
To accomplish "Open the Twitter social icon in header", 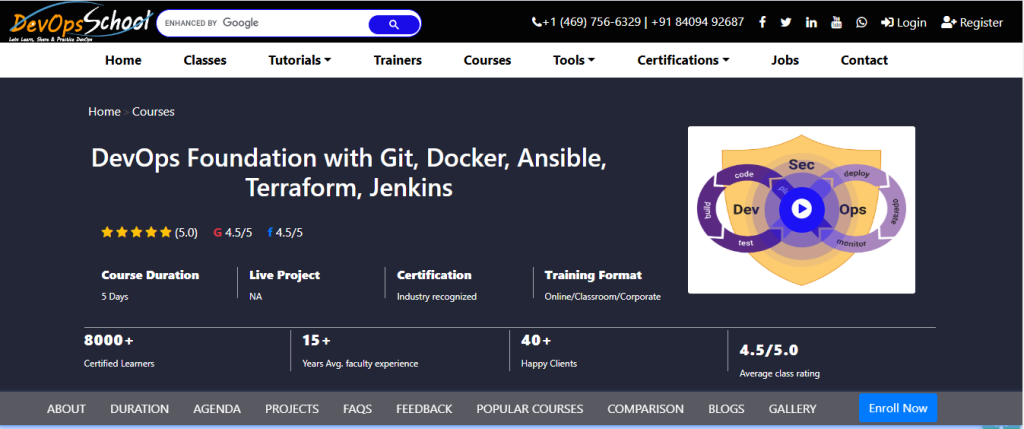I will (x=786, y=23).
